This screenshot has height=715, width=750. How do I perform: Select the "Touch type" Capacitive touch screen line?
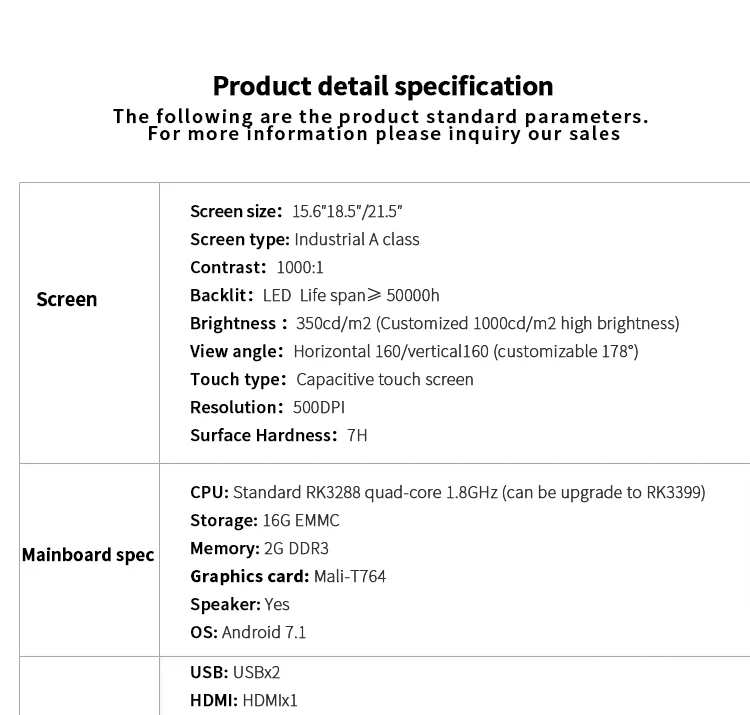tap(332, 379)
